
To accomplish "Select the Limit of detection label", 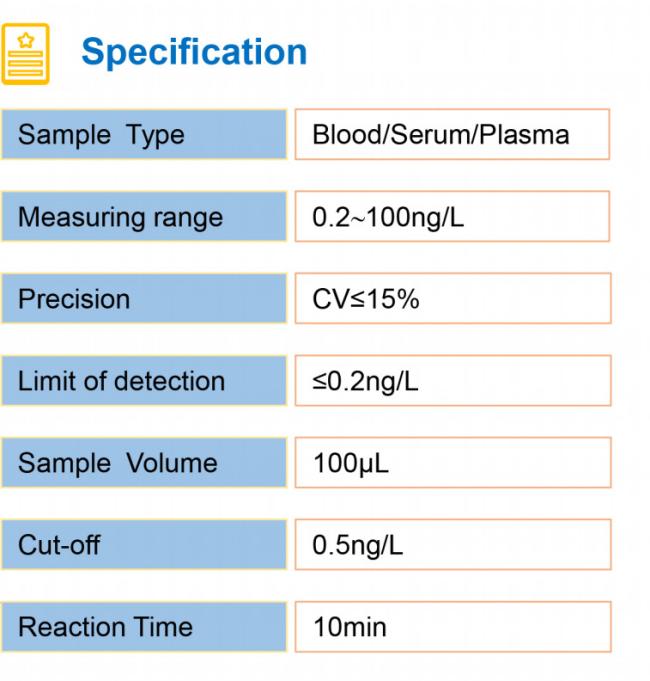I will click(x=121, y=381).
